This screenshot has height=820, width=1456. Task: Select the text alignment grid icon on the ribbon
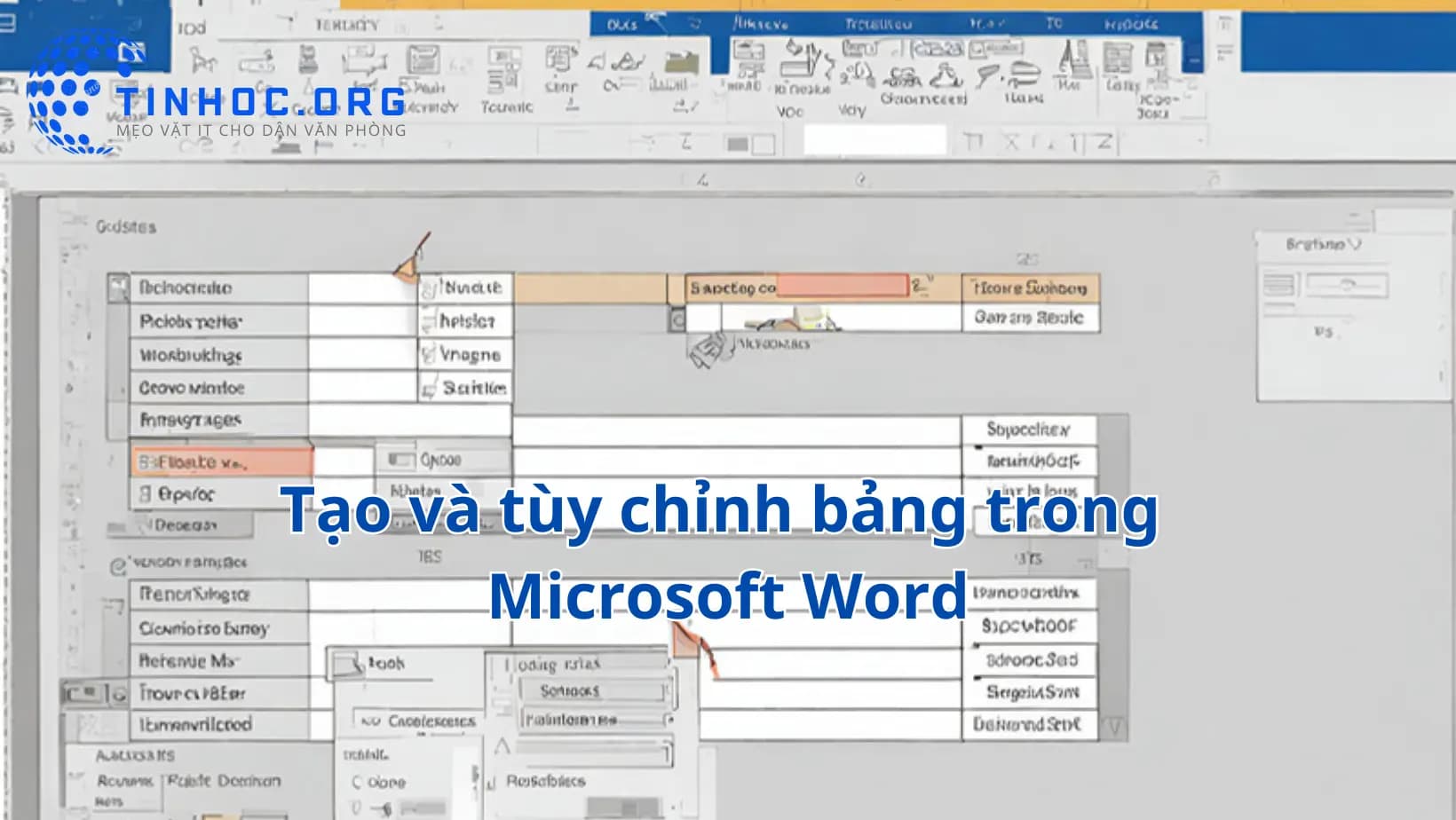pos(1117,59)
